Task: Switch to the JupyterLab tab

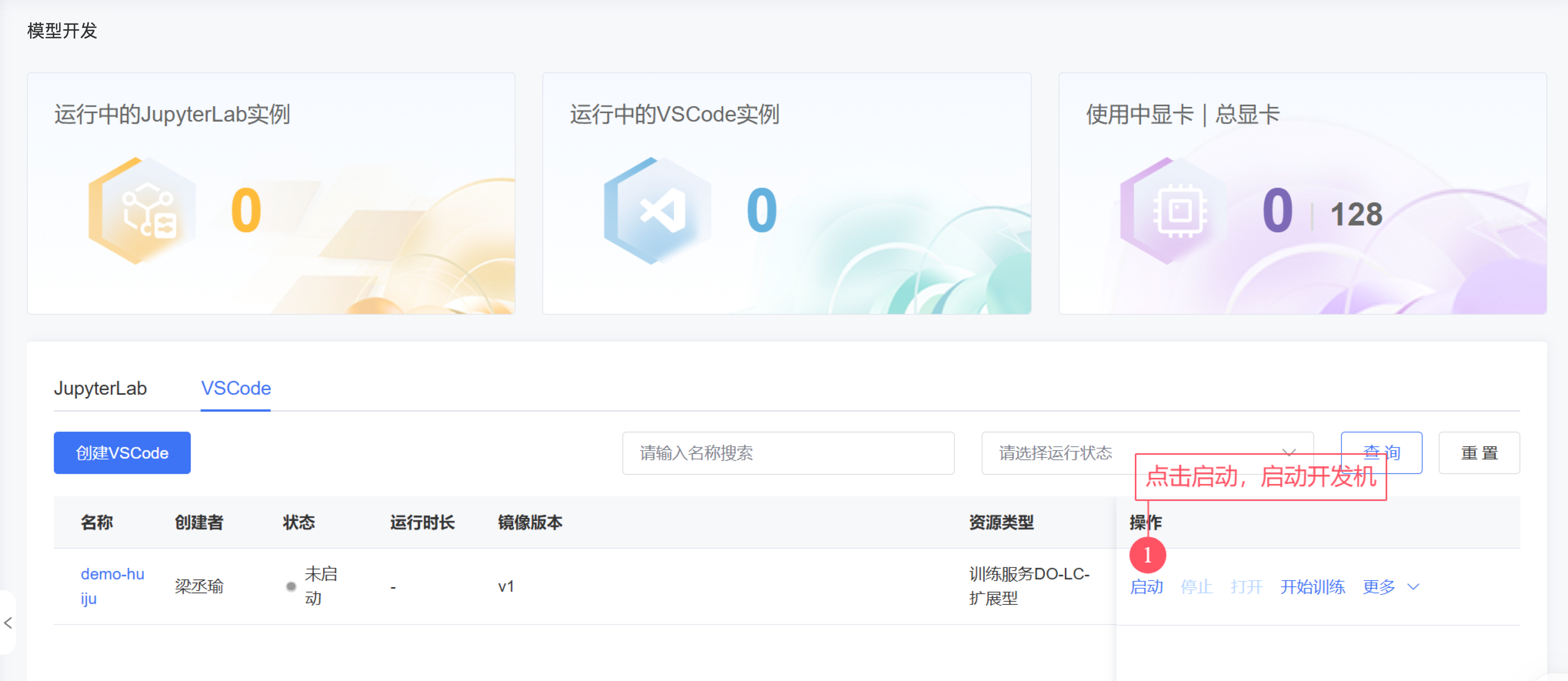Action: tap(100, 388)
